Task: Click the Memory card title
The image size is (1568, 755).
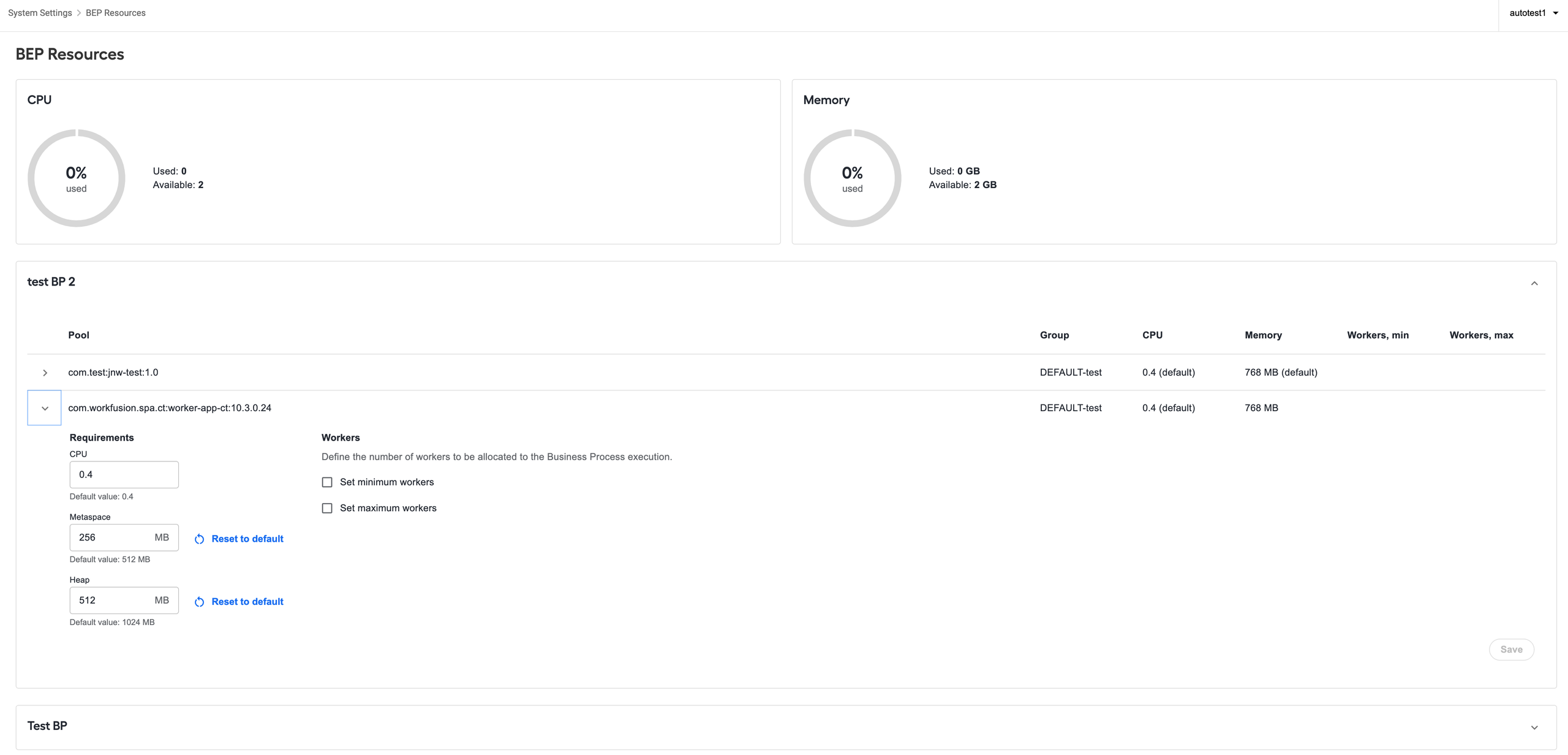Action: 826,100
